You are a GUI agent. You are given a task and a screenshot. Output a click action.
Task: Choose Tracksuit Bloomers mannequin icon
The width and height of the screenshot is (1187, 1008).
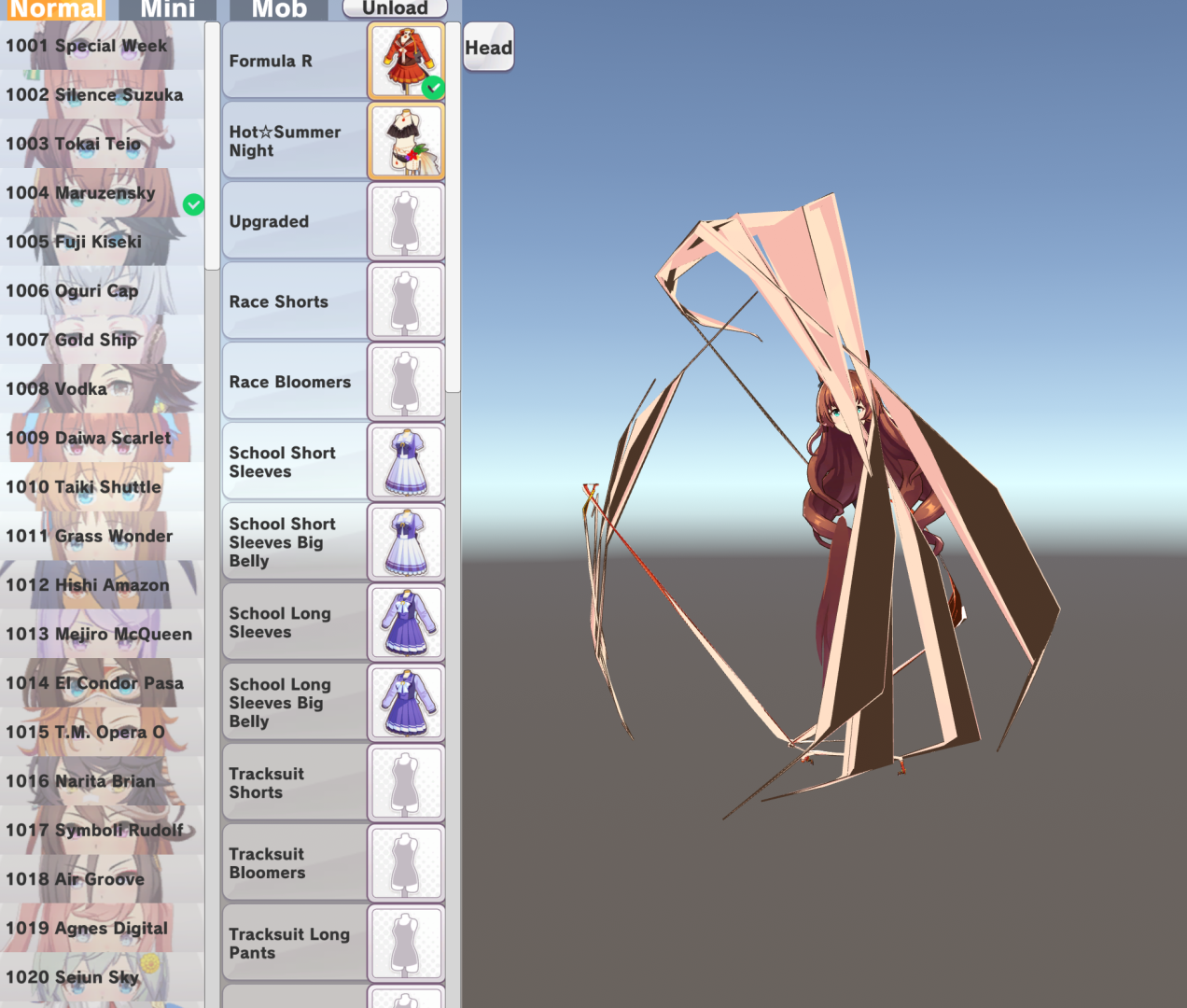point(406,863)
